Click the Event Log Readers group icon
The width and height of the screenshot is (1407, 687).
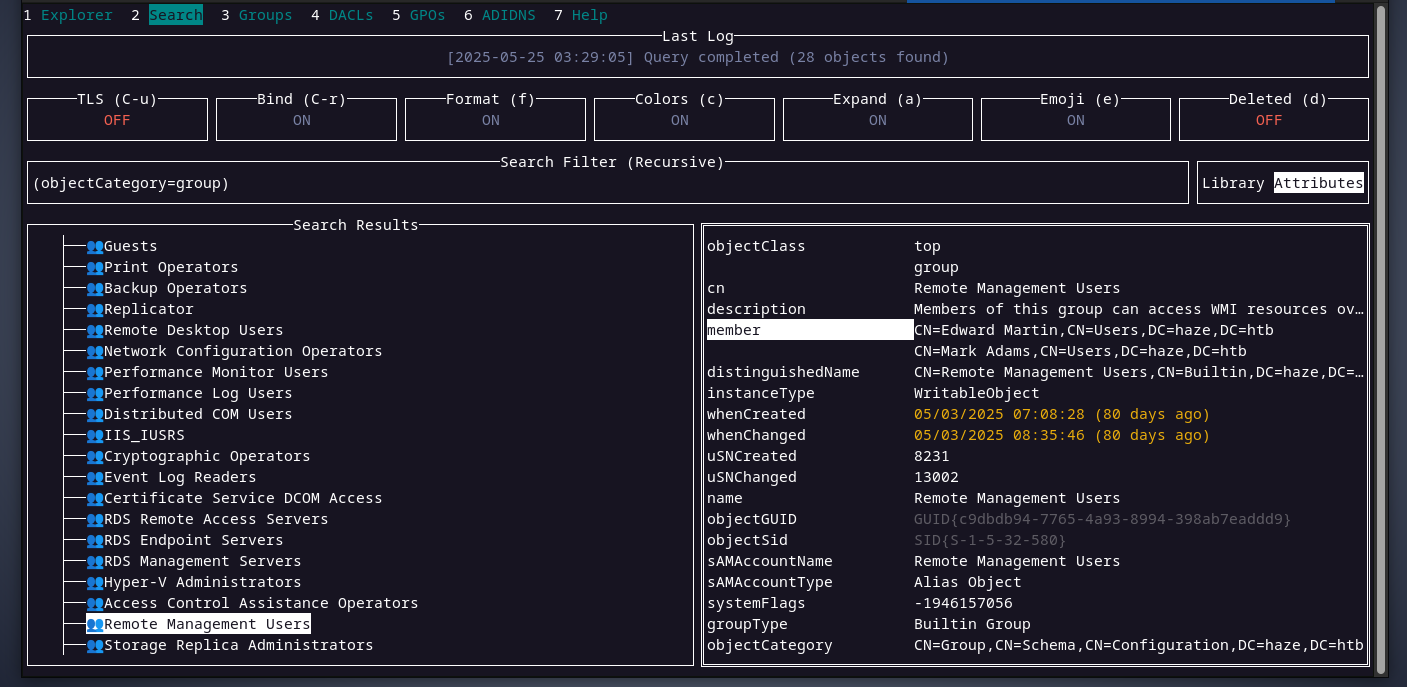(x=95, y=477)
